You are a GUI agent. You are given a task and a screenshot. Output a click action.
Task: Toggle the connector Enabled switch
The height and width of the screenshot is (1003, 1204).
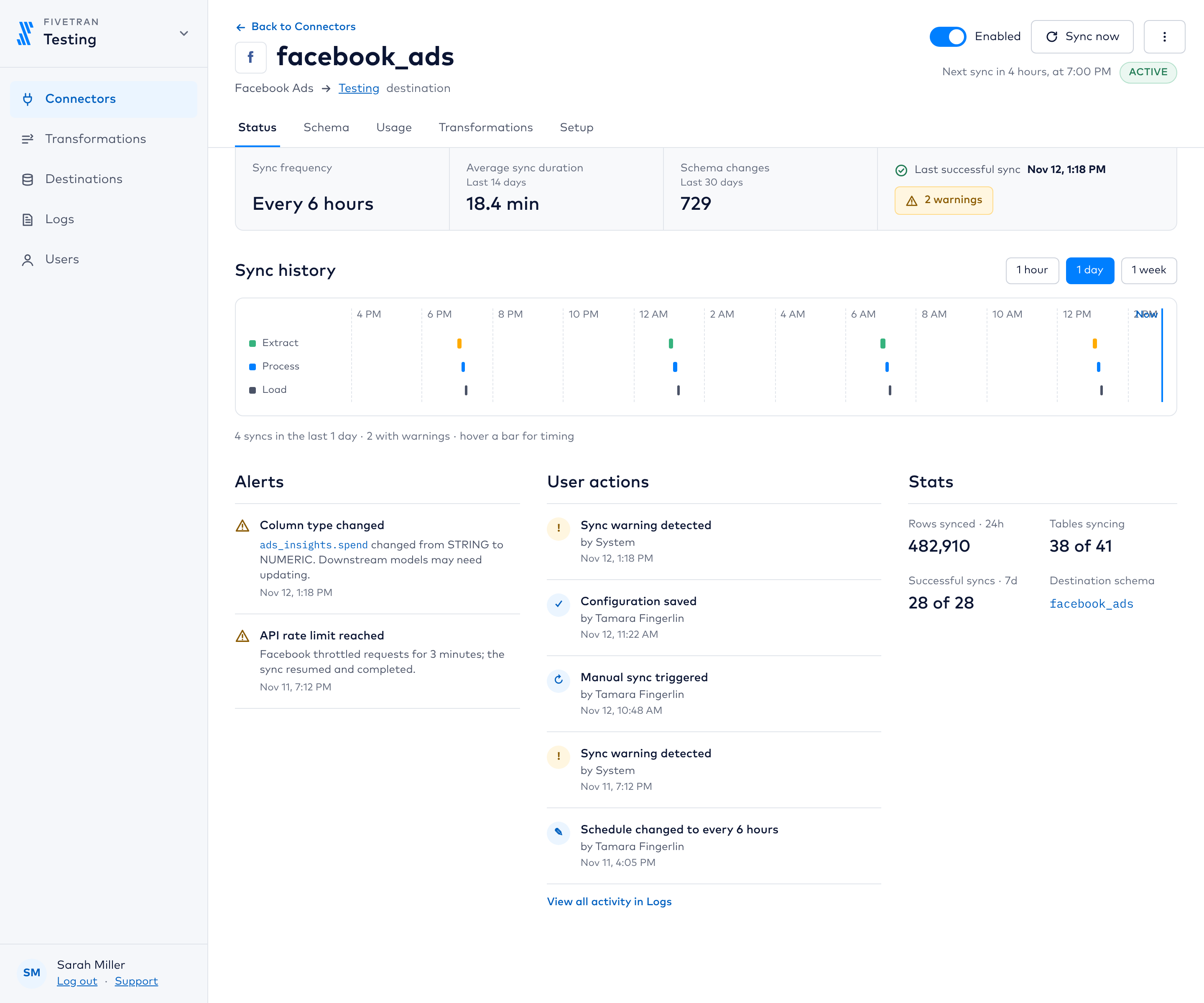click(948, 37)
